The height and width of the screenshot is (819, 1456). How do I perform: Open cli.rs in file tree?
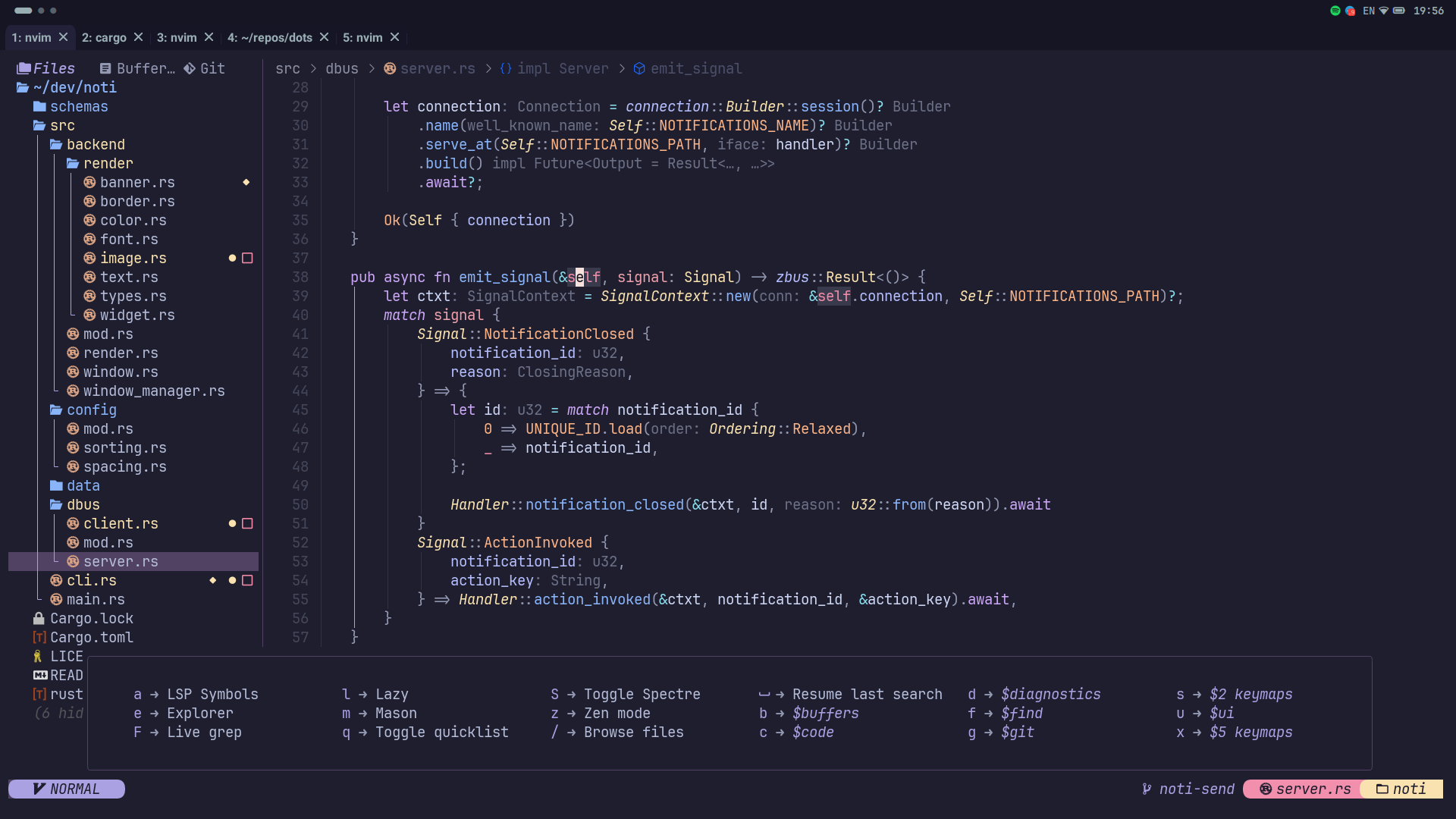83,580
